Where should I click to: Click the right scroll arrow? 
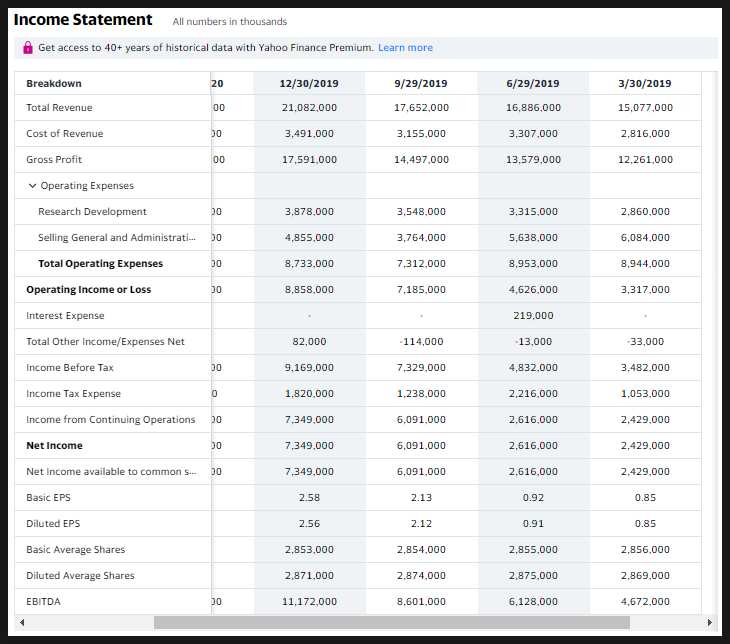710,622
